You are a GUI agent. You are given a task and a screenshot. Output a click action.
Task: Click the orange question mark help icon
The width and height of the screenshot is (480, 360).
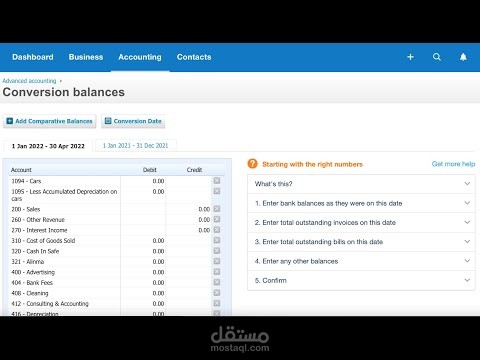(253, 164)
